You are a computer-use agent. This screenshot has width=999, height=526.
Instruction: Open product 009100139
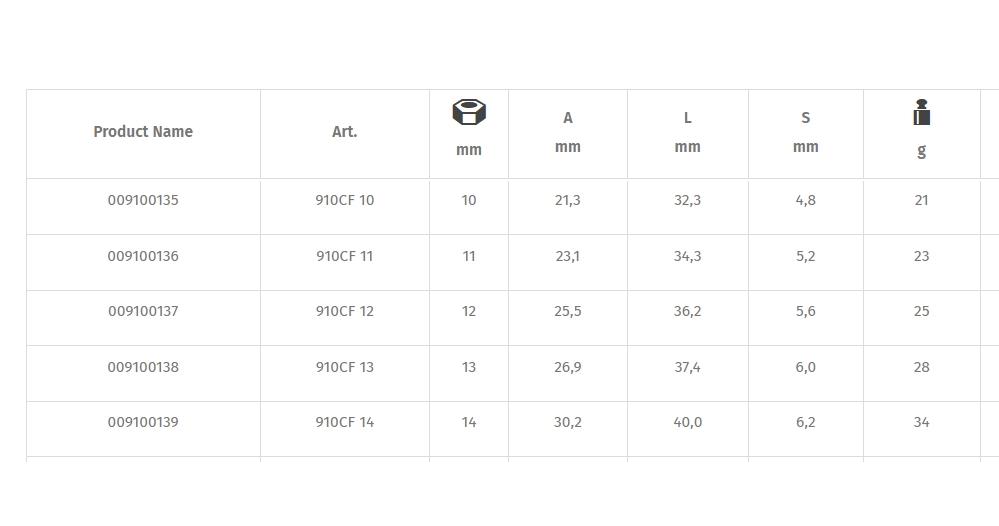(143, 422)
